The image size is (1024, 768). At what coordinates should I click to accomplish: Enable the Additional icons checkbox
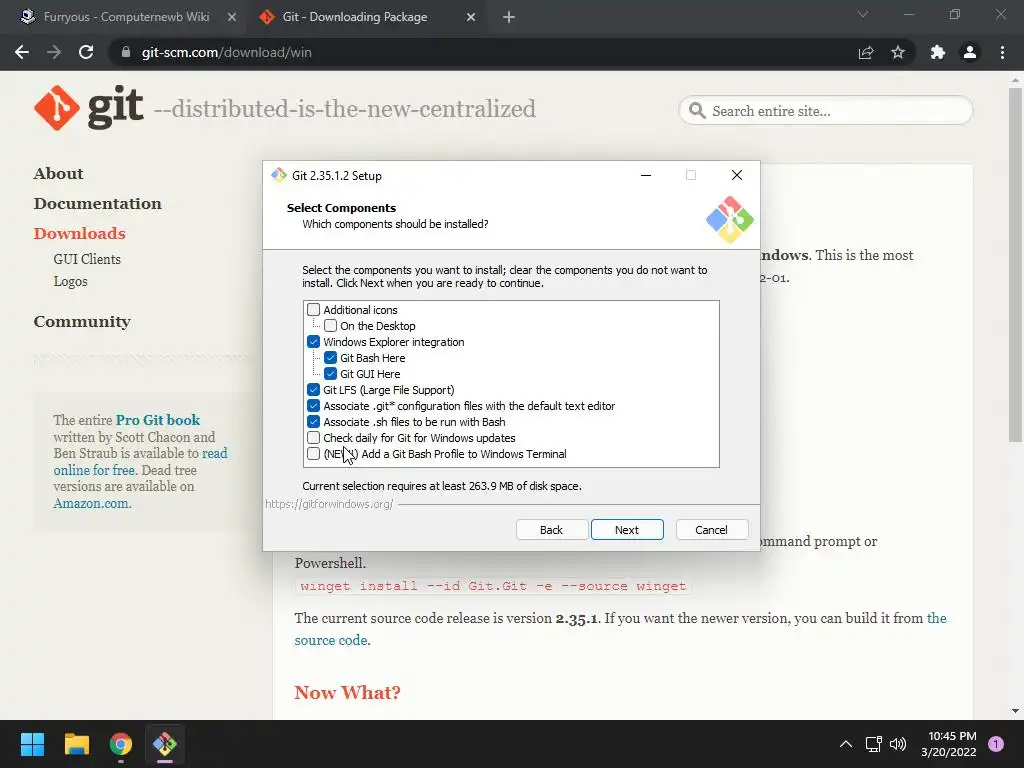pos(313,310)
